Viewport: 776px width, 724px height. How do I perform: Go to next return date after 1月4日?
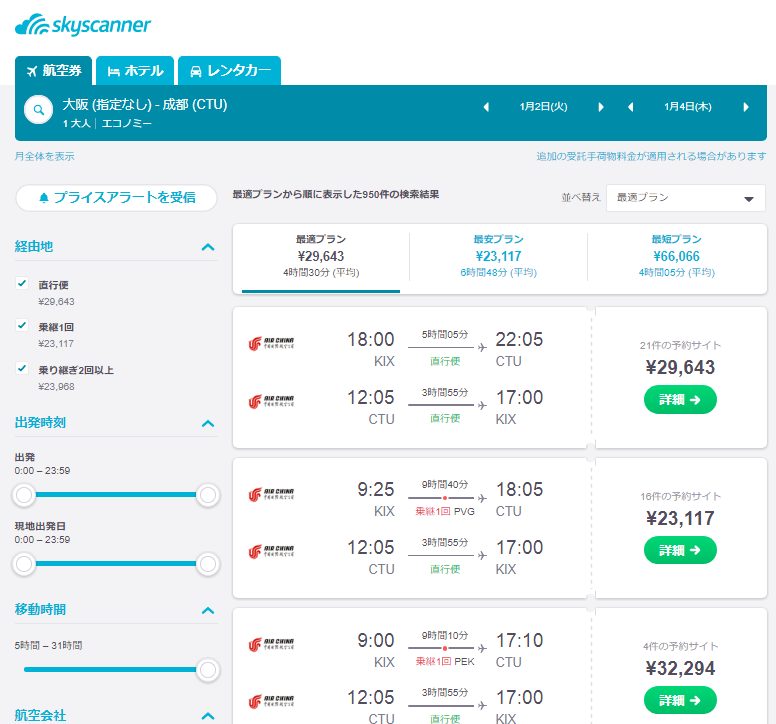pos(746,107)
